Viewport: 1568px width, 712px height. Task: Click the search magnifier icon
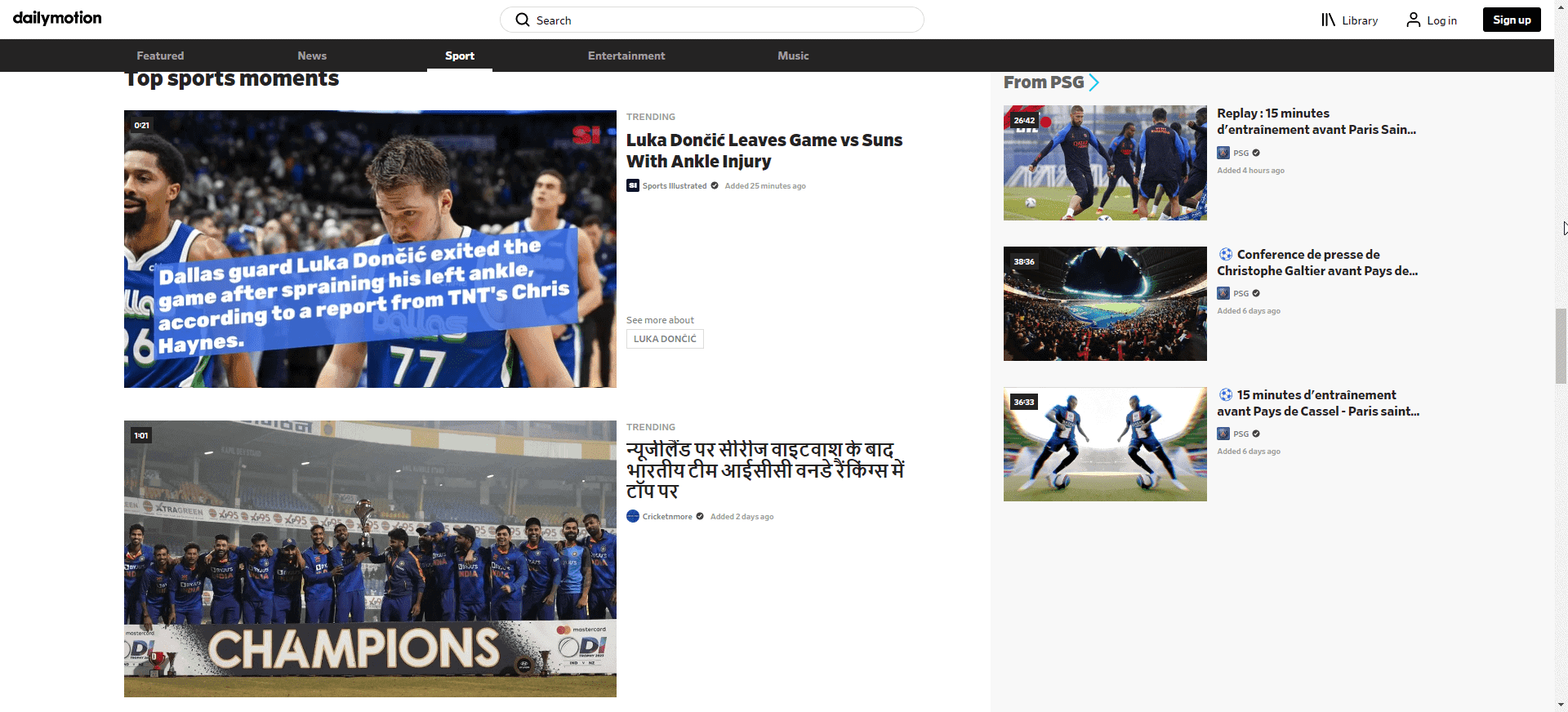point(523,20)
